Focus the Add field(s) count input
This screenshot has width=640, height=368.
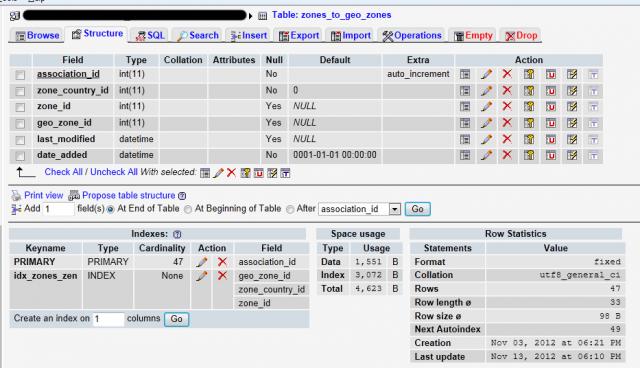pyautogui.click(x=58, y=209)
